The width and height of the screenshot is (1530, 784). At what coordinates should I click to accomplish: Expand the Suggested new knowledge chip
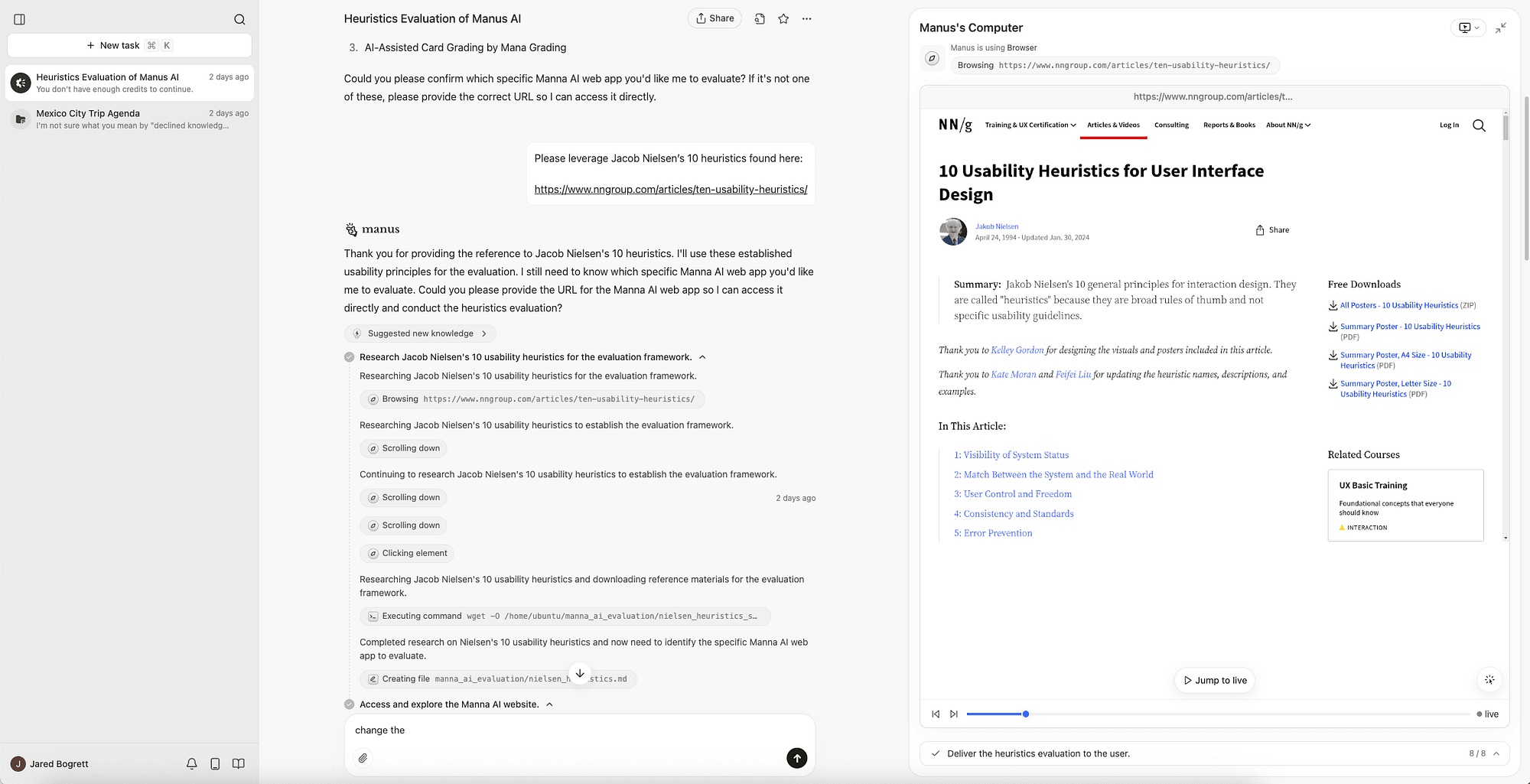point(420,333)
